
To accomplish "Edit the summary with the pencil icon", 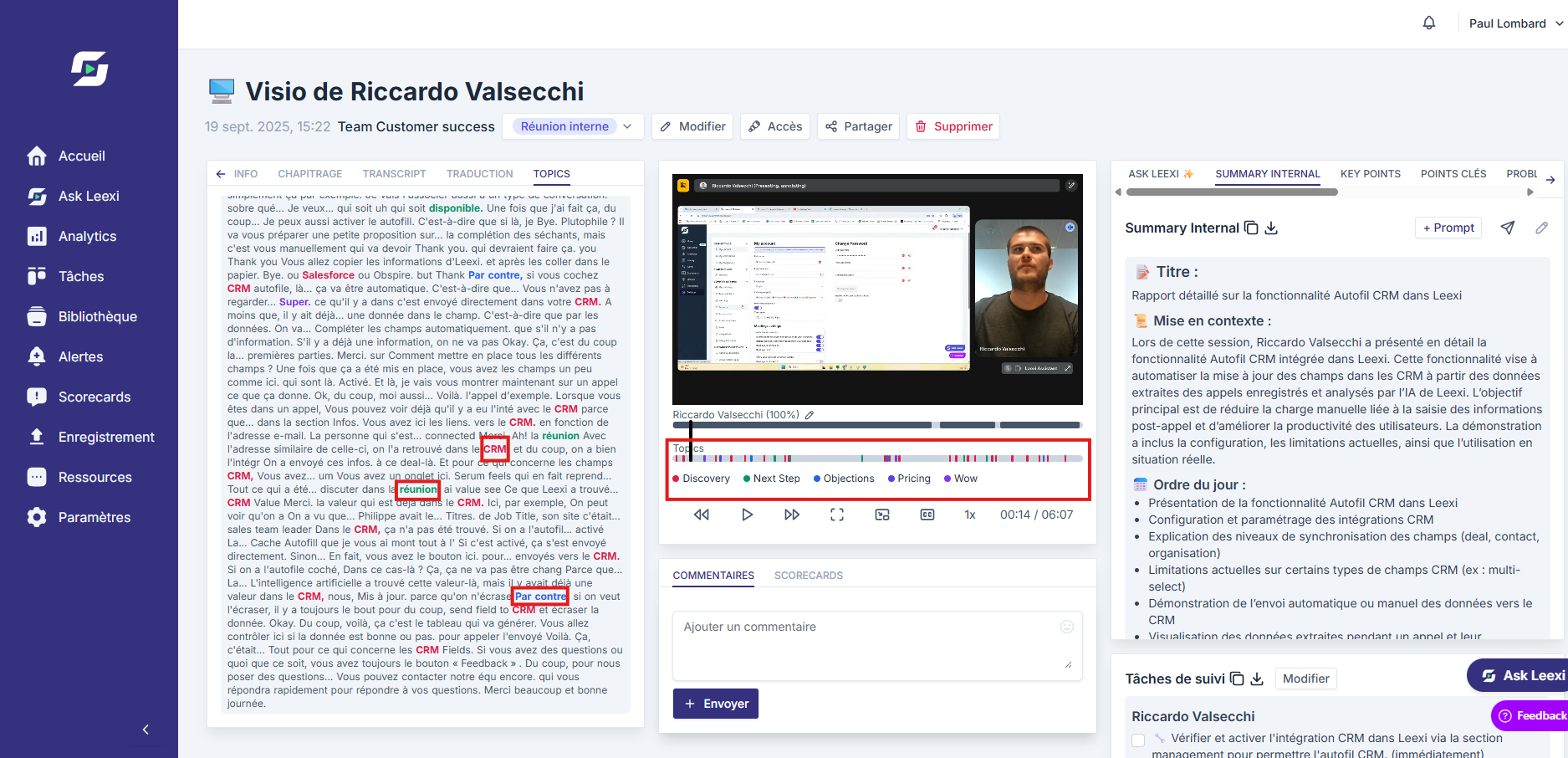I will pos(1541,228).
